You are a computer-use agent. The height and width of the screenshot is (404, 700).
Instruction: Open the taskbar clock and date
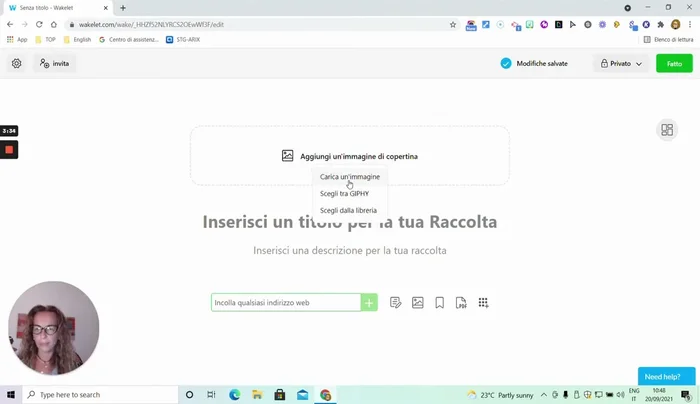click(659, 395)
